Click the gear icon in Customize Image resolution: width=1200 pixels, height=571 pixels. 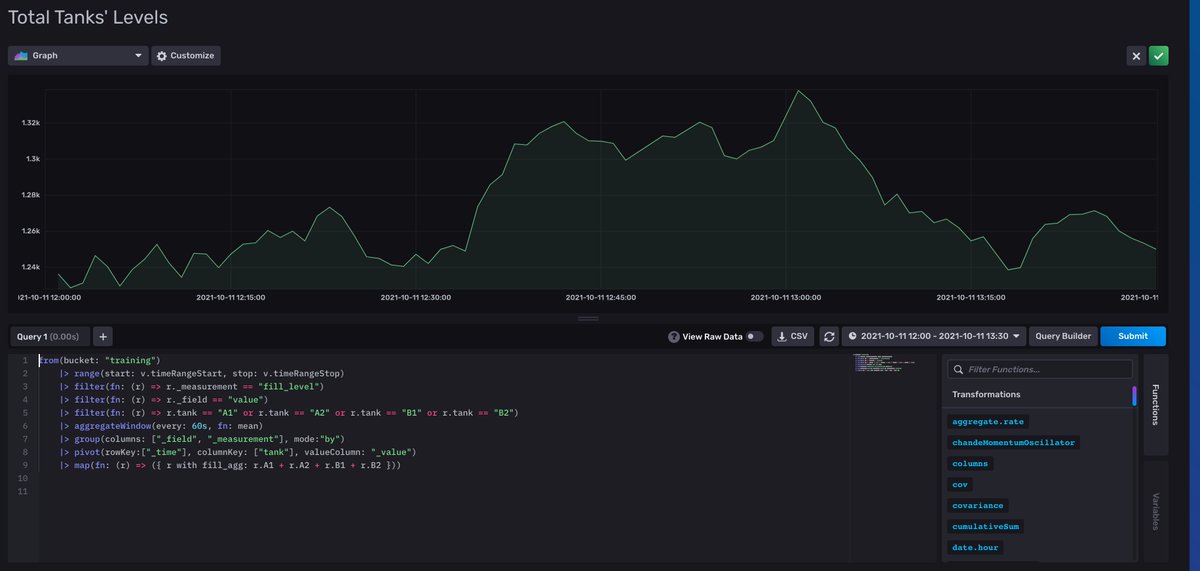click(162, 56)
